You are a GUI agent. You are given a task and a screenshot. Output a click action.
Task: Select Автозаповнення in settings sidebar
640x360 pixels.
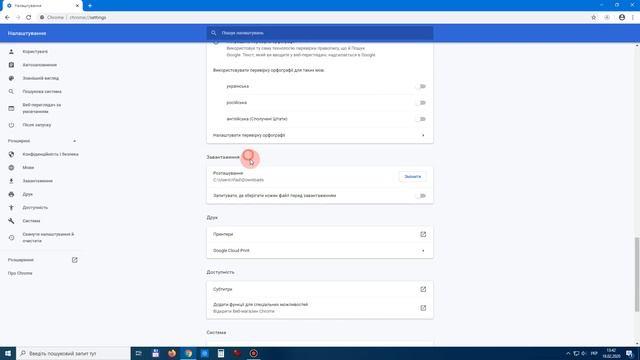tap(40, 65)
